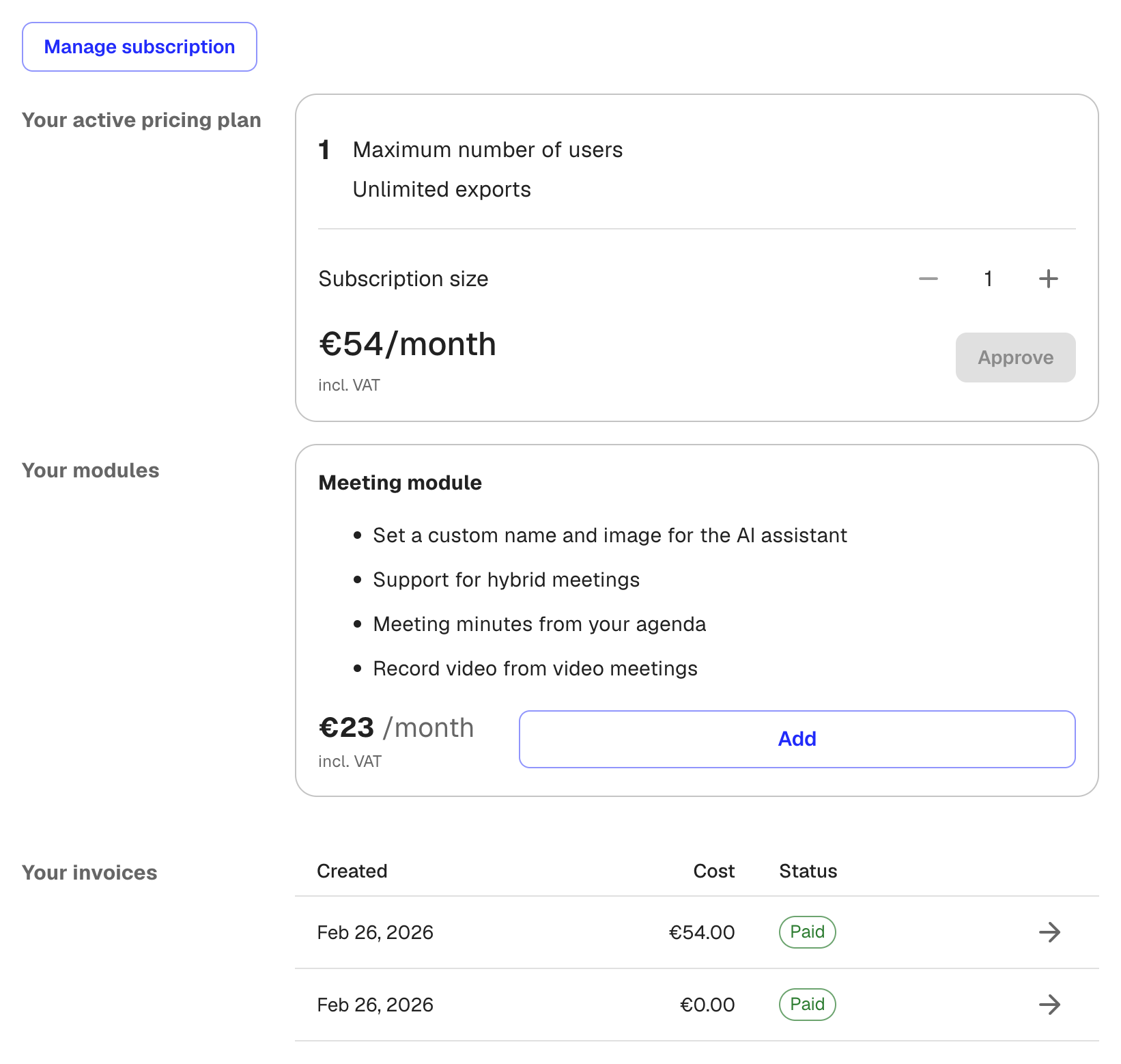Click the Cost column header
The height and width of the screenshot is (1064, 1121).
click(713, 871)
